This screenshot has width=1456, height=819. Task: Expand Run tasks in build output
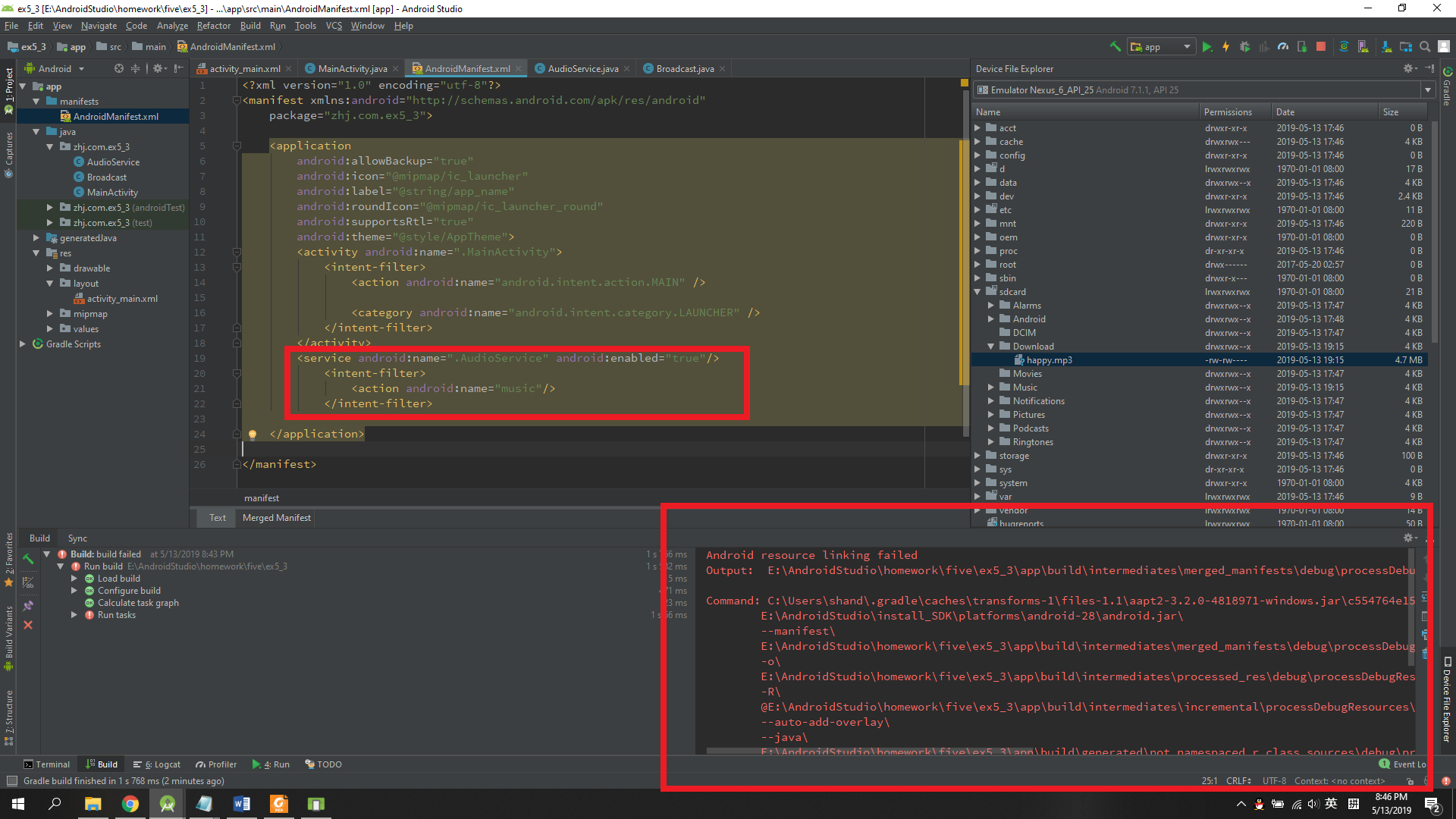pyautogui.click(x=74, y=615)
